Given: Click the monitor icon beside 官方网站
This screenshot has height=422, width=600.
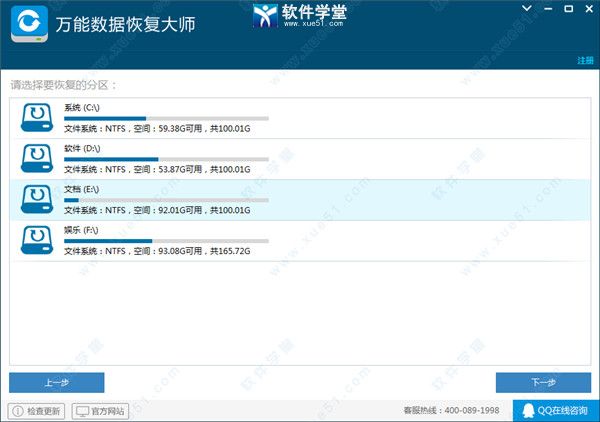Looking at the screenshot, I should tap(81, 411).
